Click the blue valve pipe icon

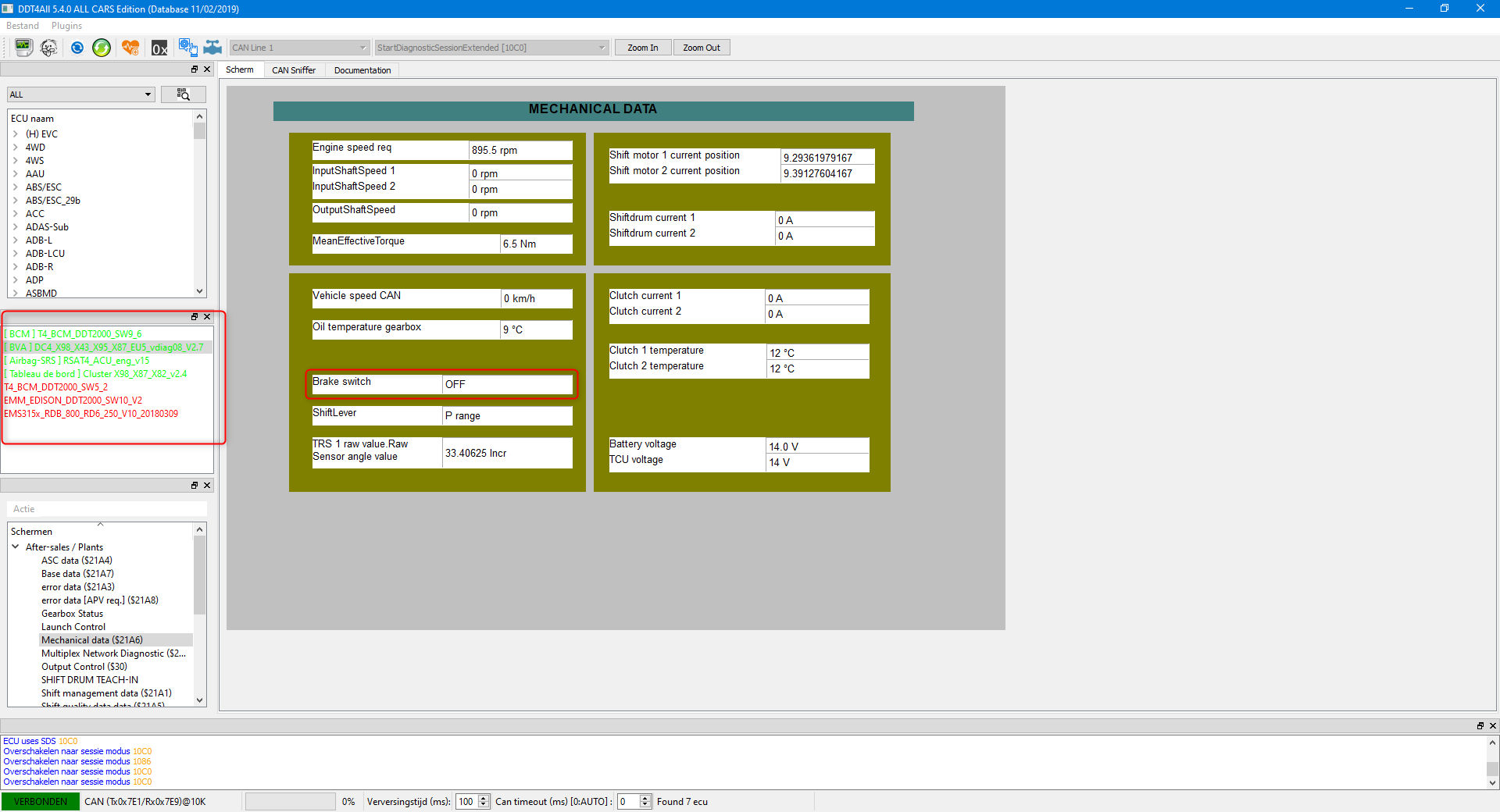(x=212, y=48)
